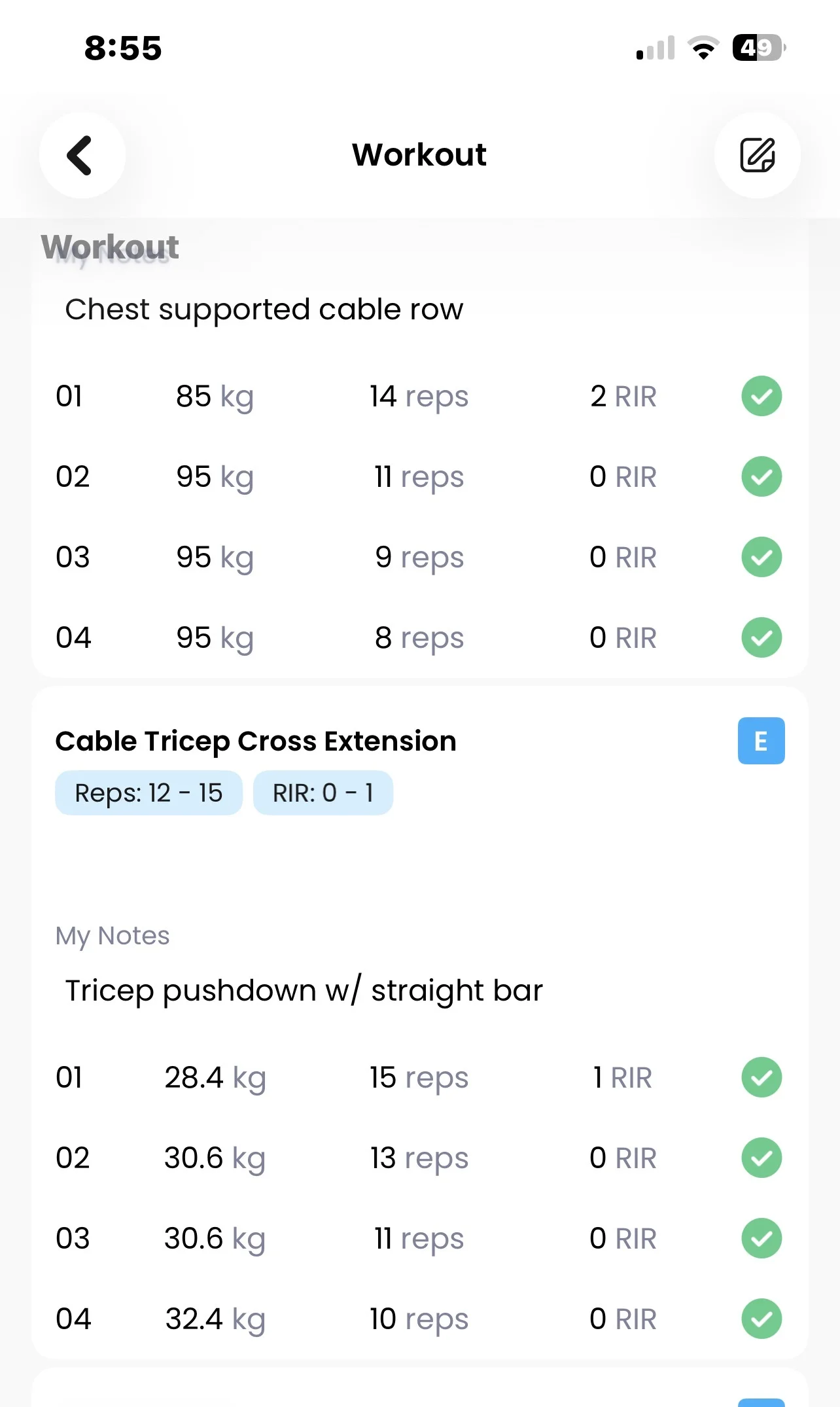Edit the Chest supported cable row note
The height and width of the screenshot is (1407, 840).
264,310
